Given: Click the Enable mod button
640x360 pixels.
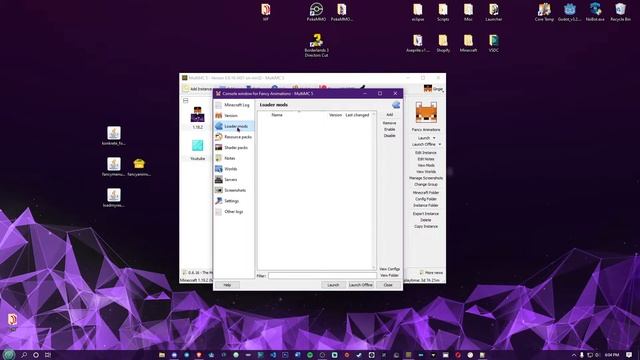Looking at the screenshot, I should click(x=389, y=129).
